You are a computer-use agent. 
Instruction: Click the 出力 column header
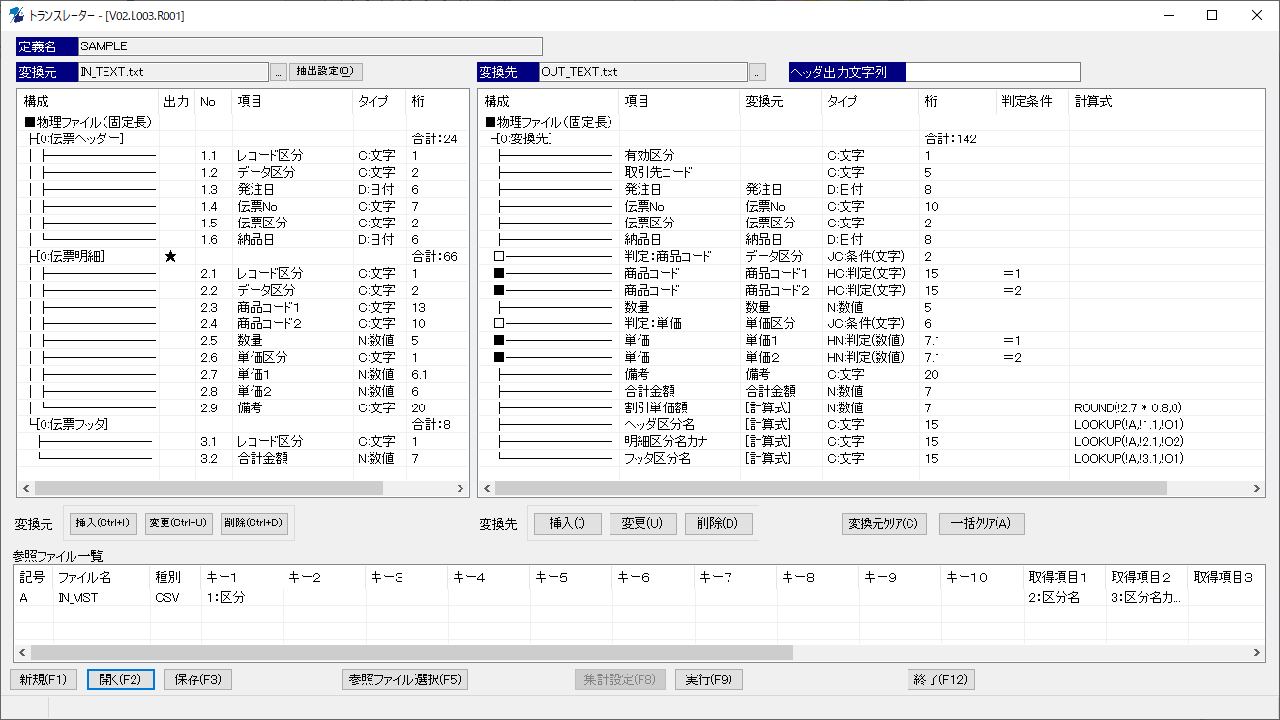pos(176,102)
